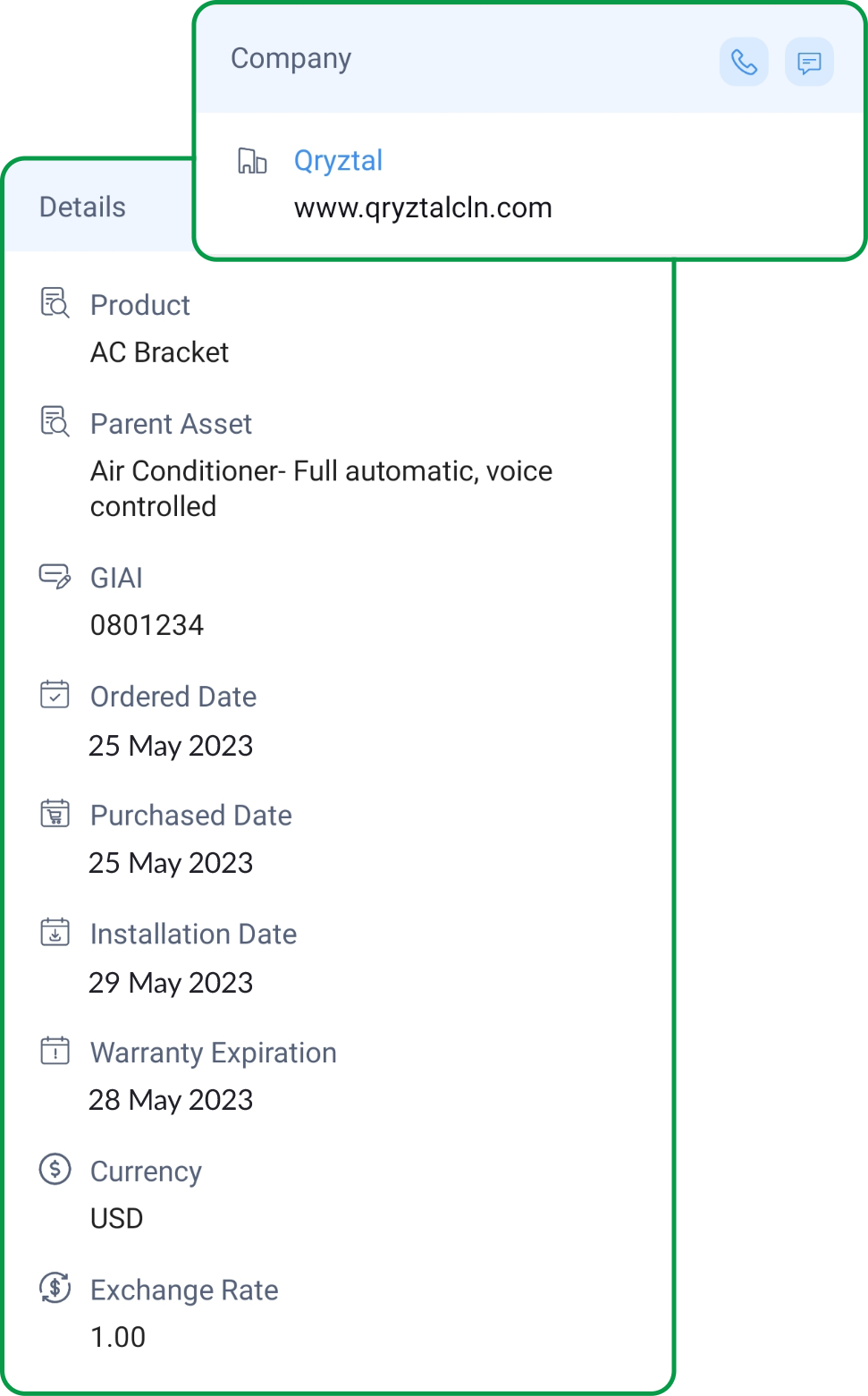This screenshot has width=868, height=1396.
Task: Click the phone call icon in Company card
Action: (x=744, y=62)
